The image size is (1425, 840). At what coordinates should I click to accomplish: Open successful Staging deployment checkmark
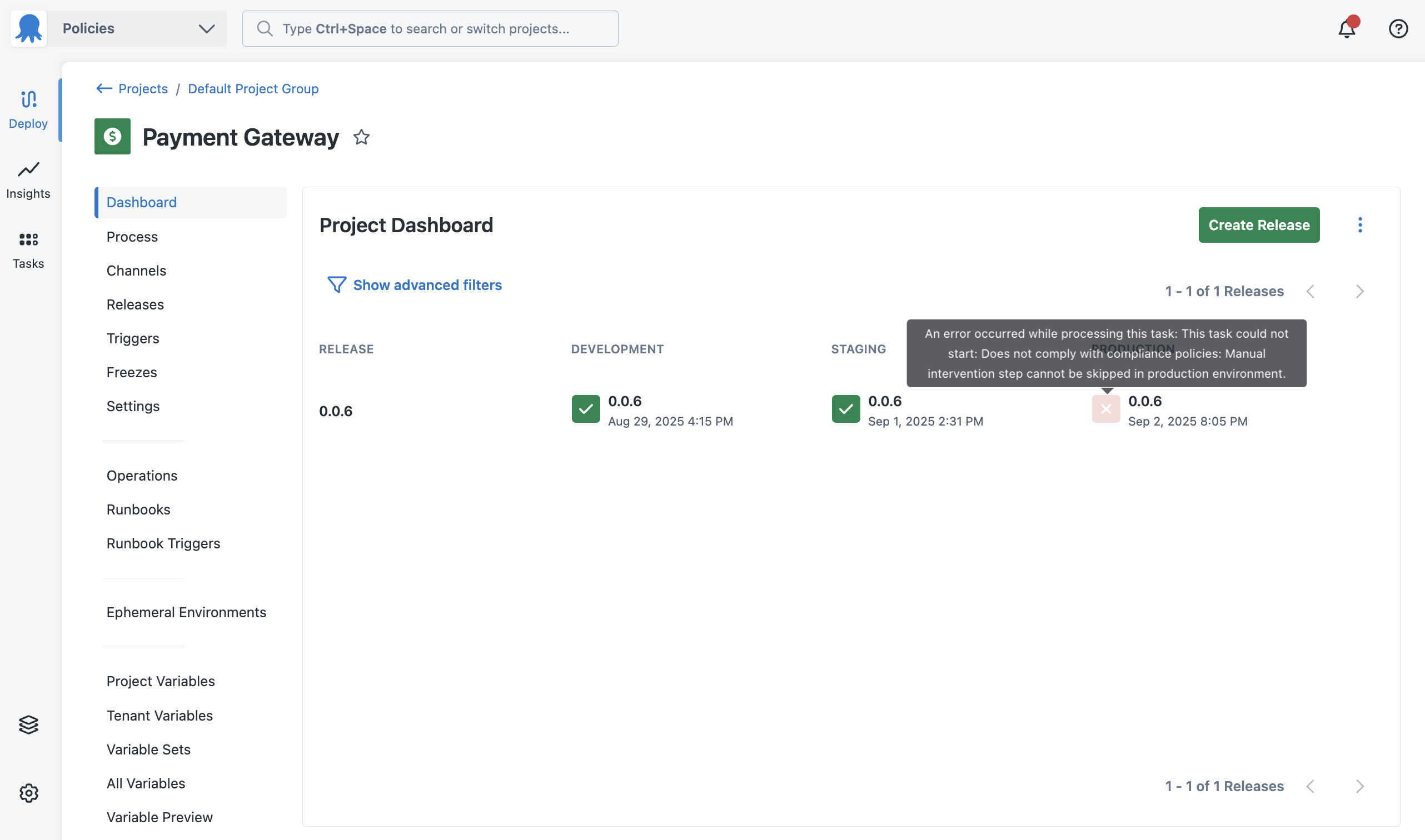click(846, 409)
